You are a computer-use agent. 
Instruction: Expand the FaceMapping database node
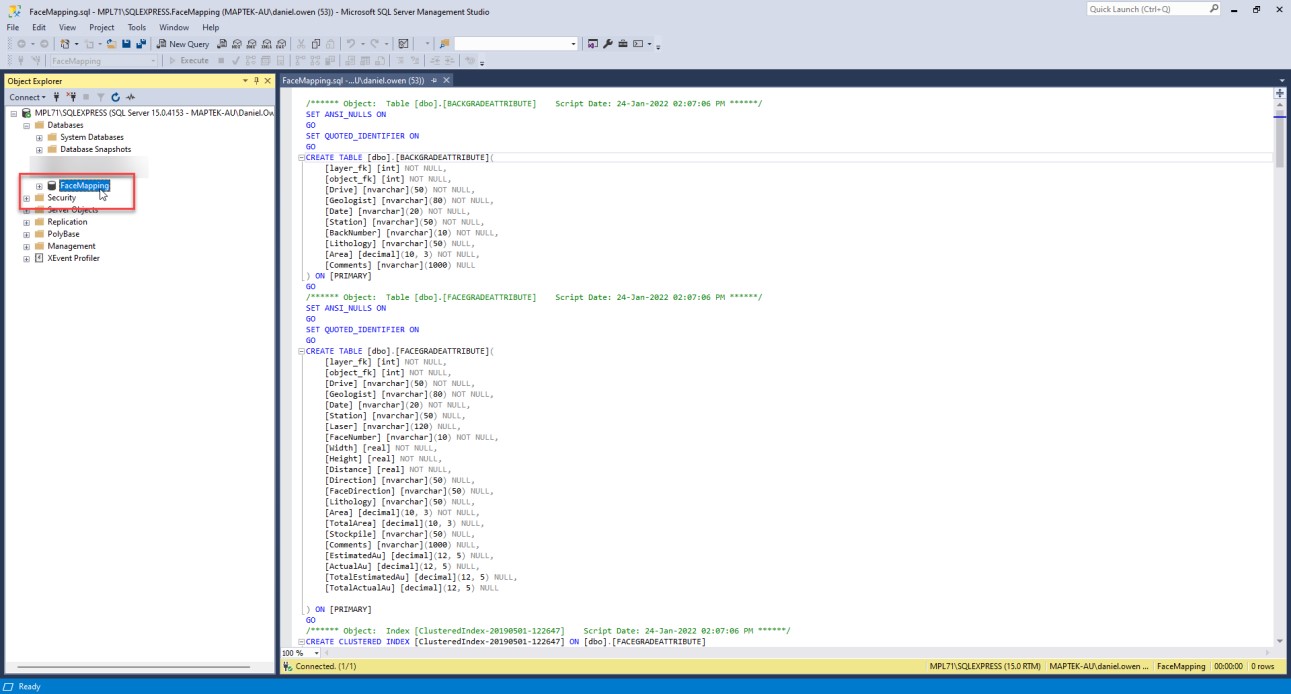point(39,186)
